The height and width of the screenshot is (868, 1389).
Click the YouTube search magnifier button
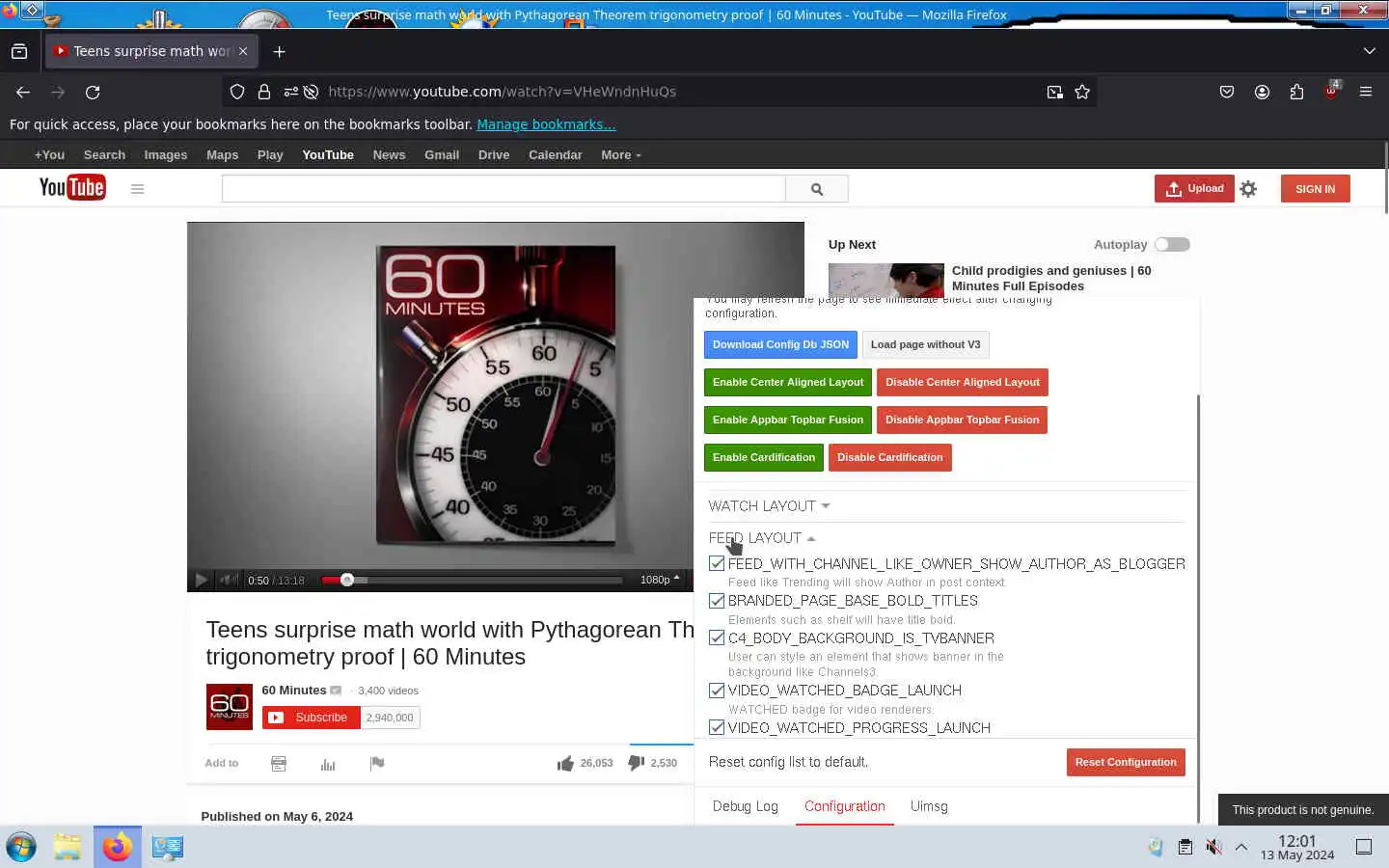817,189
